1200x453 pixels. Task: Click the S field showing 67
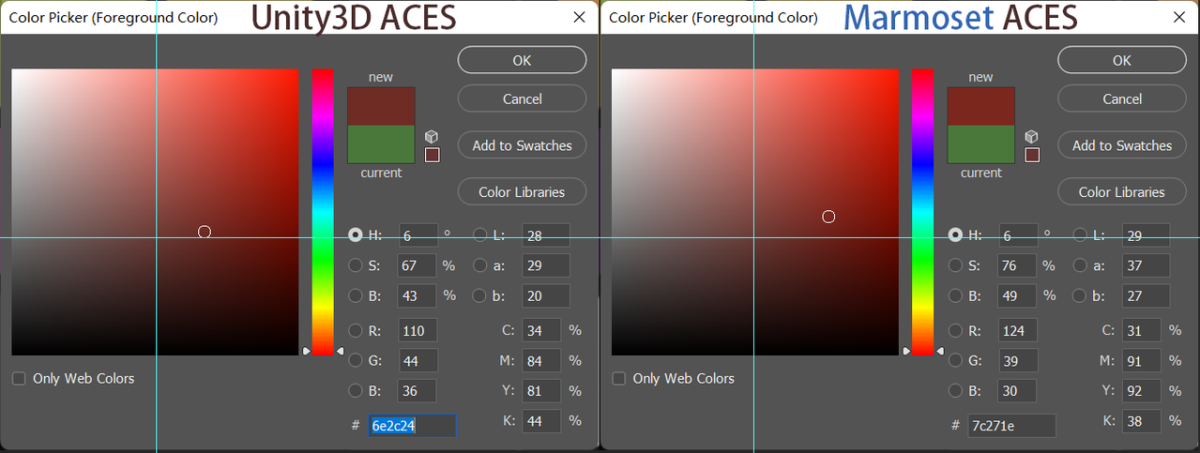coord(418,265)
